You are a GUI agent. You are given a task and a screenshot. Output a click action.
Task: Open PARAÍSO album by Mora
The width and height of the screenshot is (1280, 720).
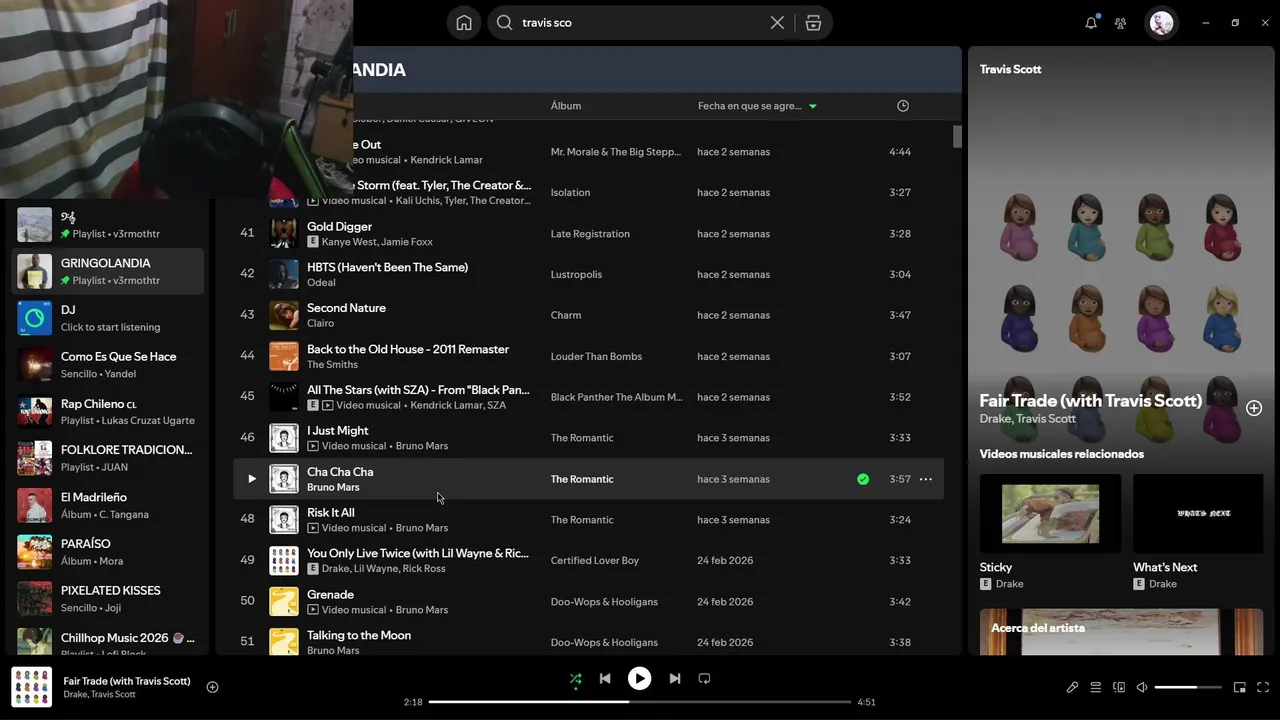(x=108, y=552)
